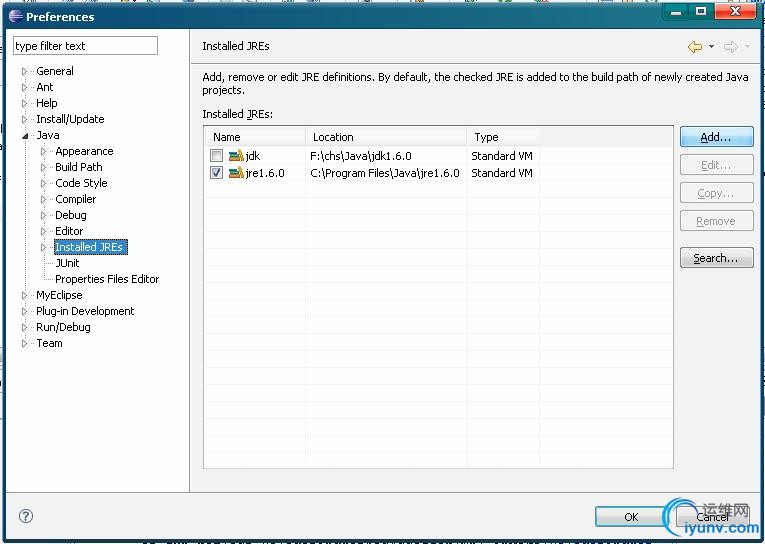This screenshot has width=765, height=544.
Task: Click the jre1.6.0 name in the table
Action: [x=265, y=173]
